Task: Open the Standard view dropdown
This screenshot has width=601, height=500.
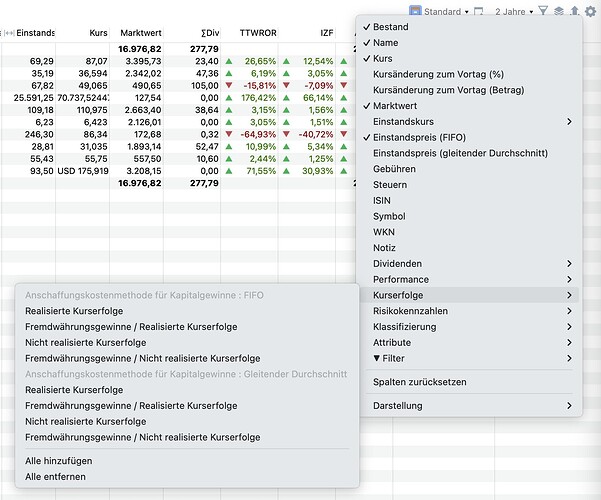Action: (446, 12)
